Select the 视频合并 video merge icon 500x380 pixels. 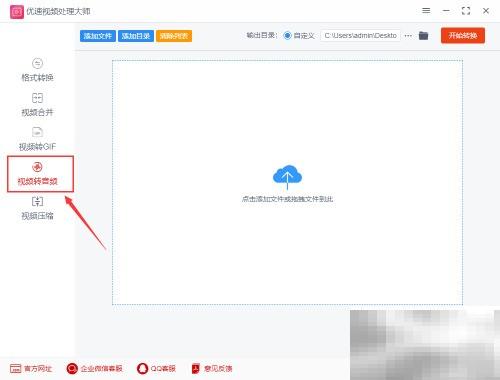click(x=37, y=98)
